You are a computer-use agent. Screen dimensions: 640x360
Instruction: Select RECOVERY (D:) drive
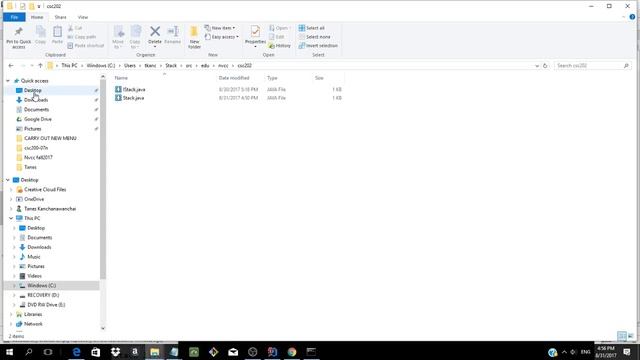click(x=43, y=295)
